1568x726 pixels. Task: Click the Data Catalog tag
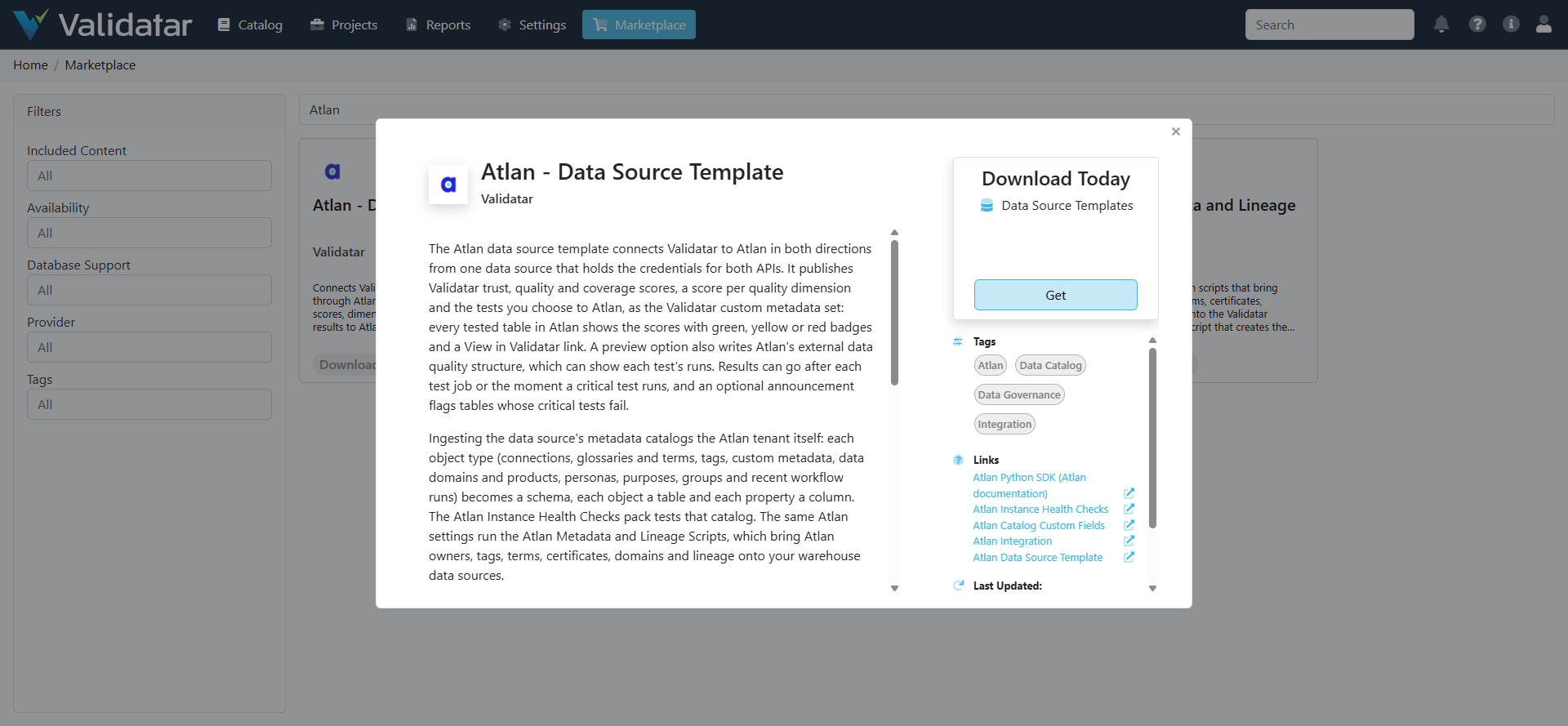click(1050, 365)
